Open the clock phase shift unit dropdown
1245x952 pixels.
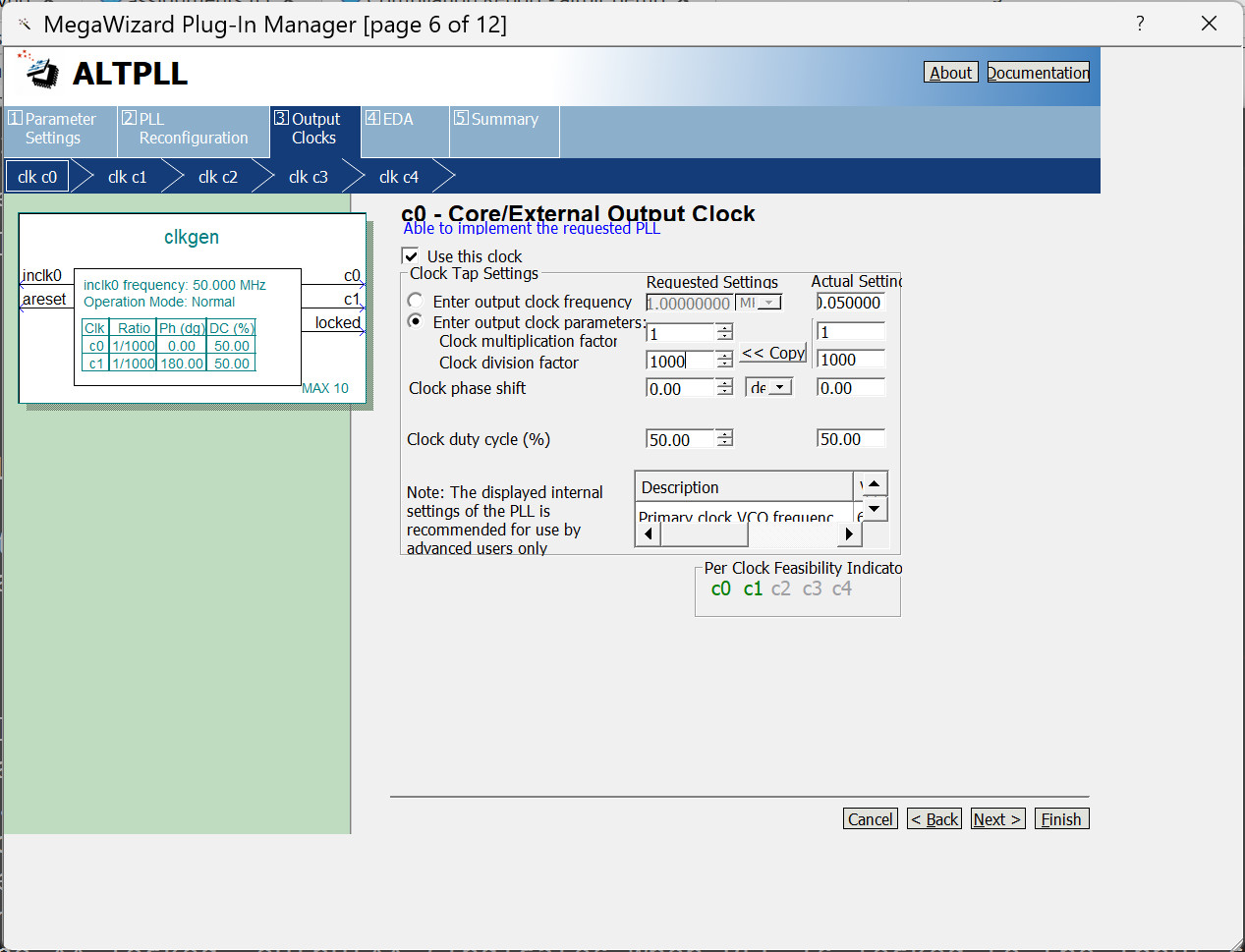pyautogui.click(x=768, y=388)
